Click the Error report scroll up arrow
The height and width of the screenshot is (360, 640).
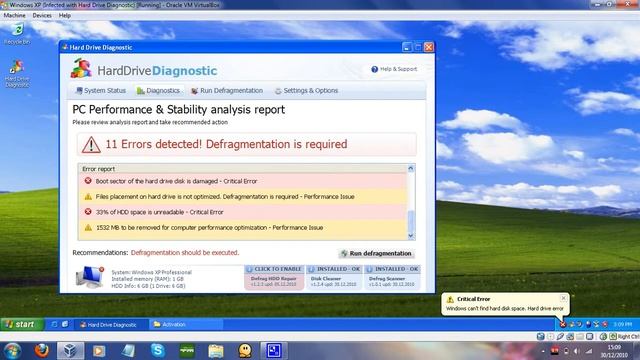(x=411, y=168)
